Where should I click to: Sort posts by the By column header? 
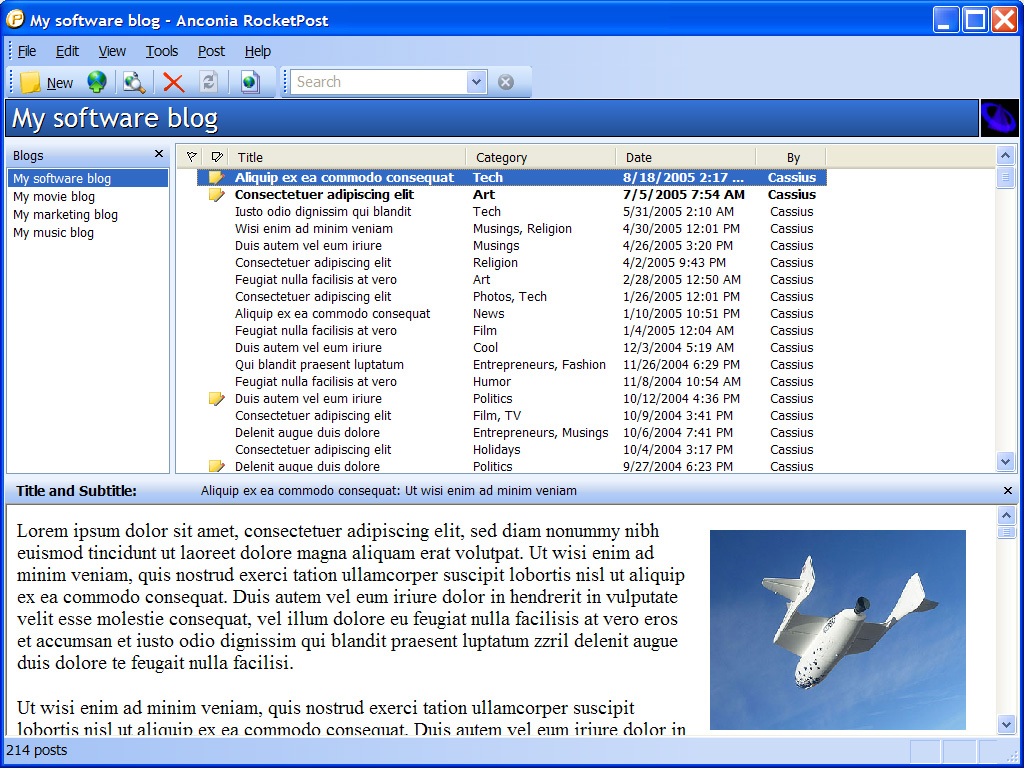[x=792, y=157]
